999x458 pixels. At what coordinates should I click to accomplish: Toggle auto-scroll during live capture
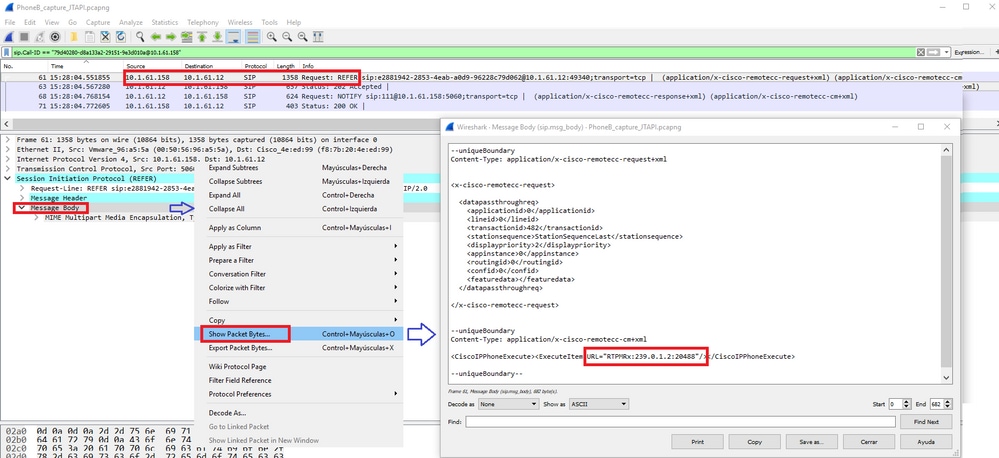coord(233,36)
